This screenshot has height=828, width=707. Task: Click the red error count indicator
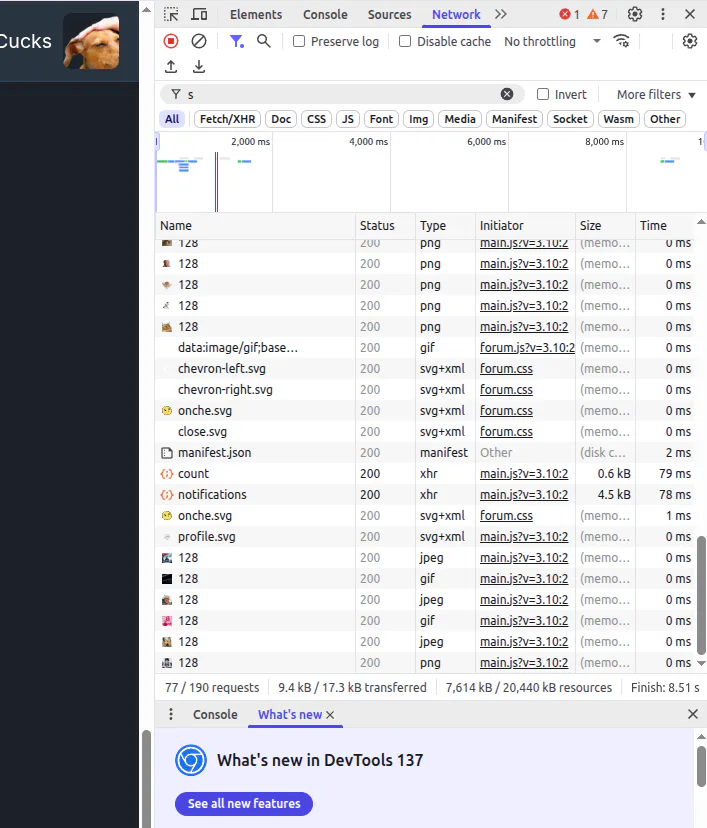point(570,14)
